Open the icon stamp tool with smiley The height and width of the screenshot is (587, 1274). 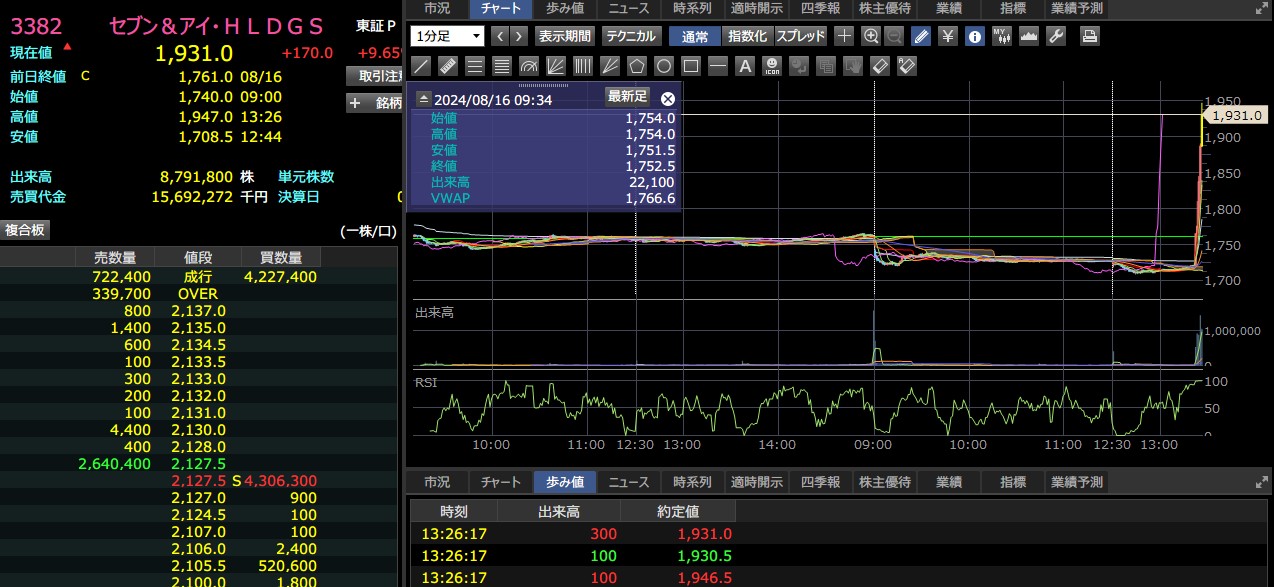click(x=771, y=66)
